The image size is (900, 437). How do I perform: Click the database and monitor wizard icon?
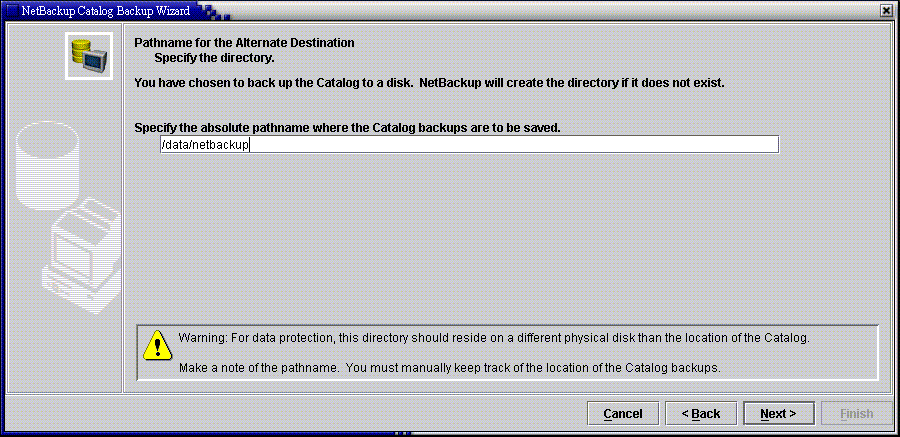click(88, 56)
